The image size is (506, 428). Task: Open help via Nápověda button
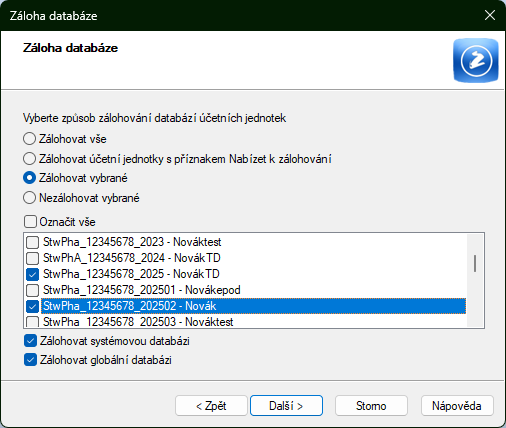(x=457, y=406)
